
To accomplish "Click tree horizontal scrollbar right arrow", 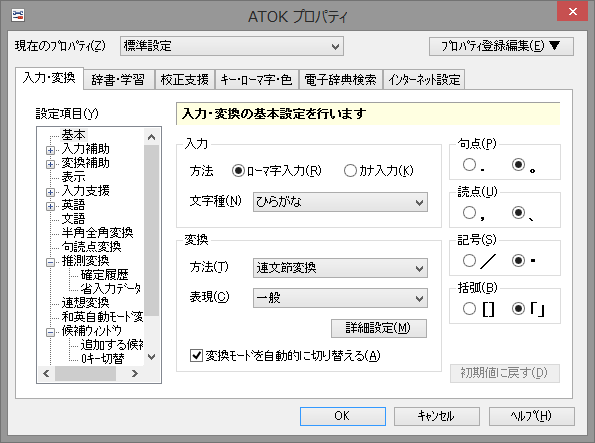I will (x=135, y=374).
